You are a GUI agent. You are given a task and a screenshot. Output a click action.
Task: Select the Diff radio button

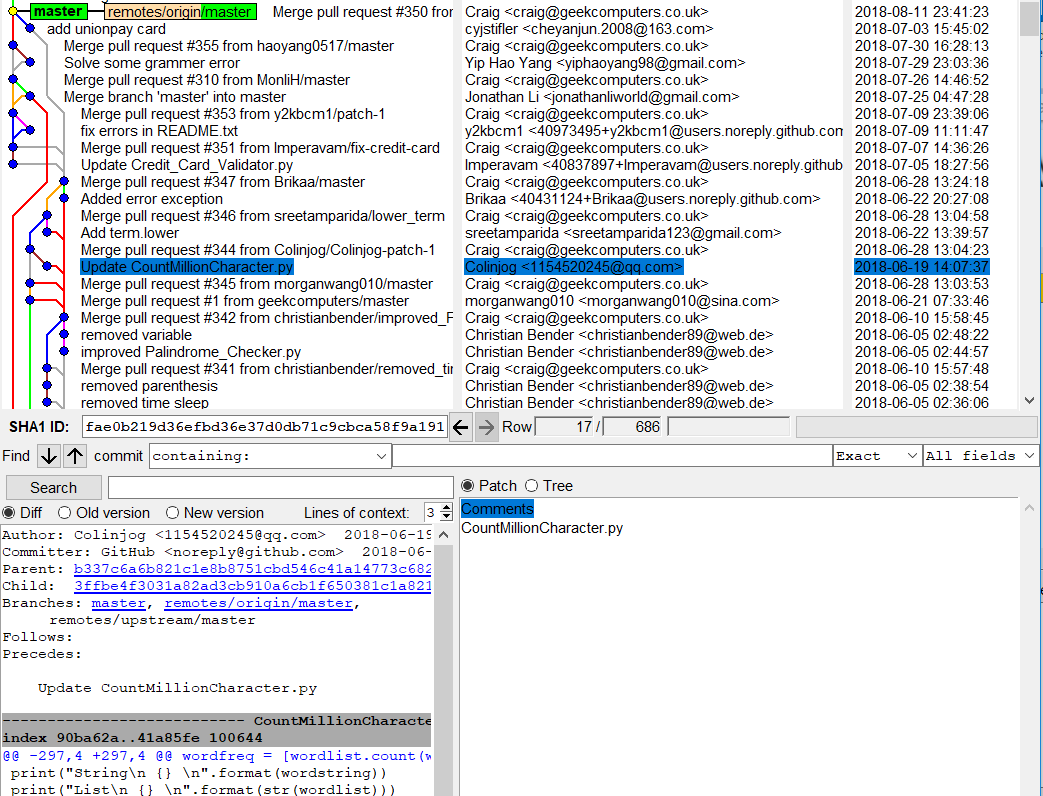click(x=10, y=513)
